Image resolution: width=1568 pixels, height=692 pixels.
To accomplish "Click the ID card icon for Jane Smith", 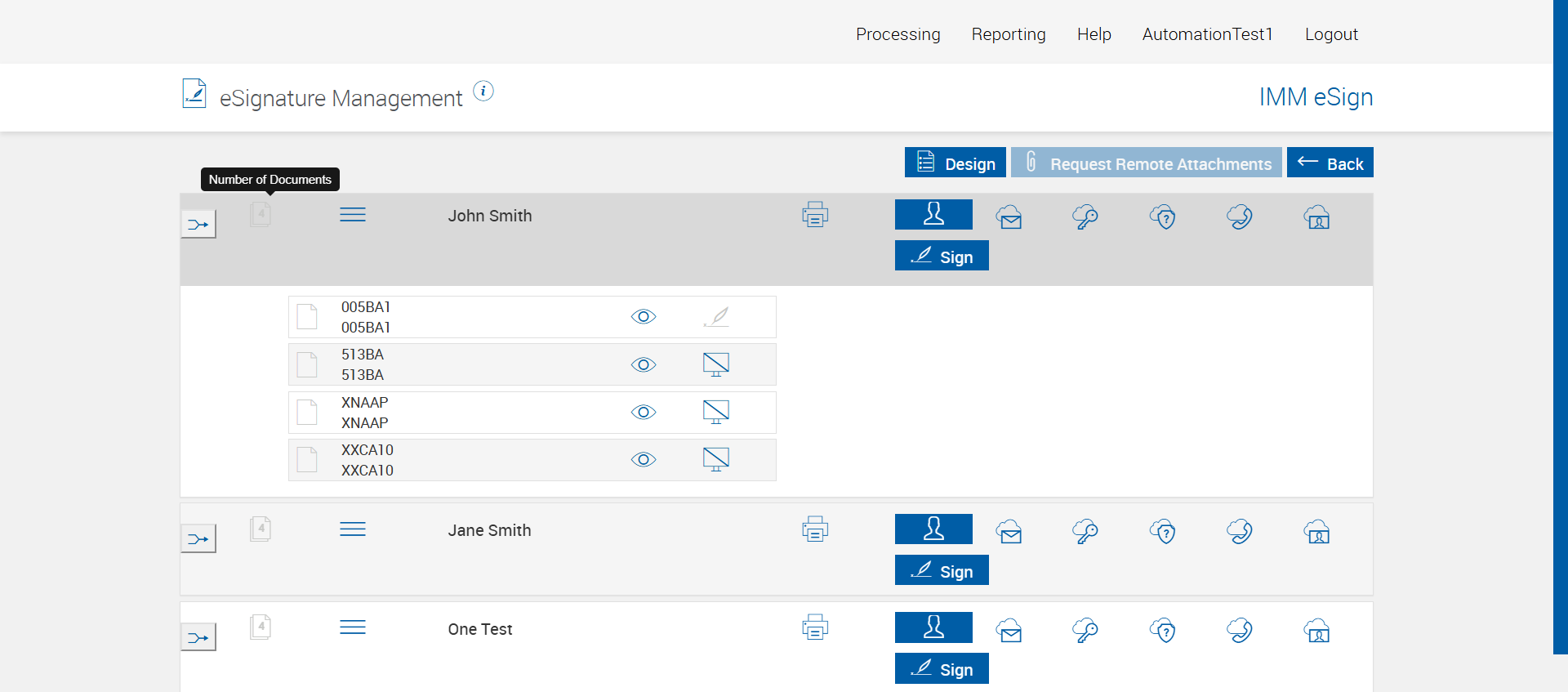I will (x=1317, y=532).
